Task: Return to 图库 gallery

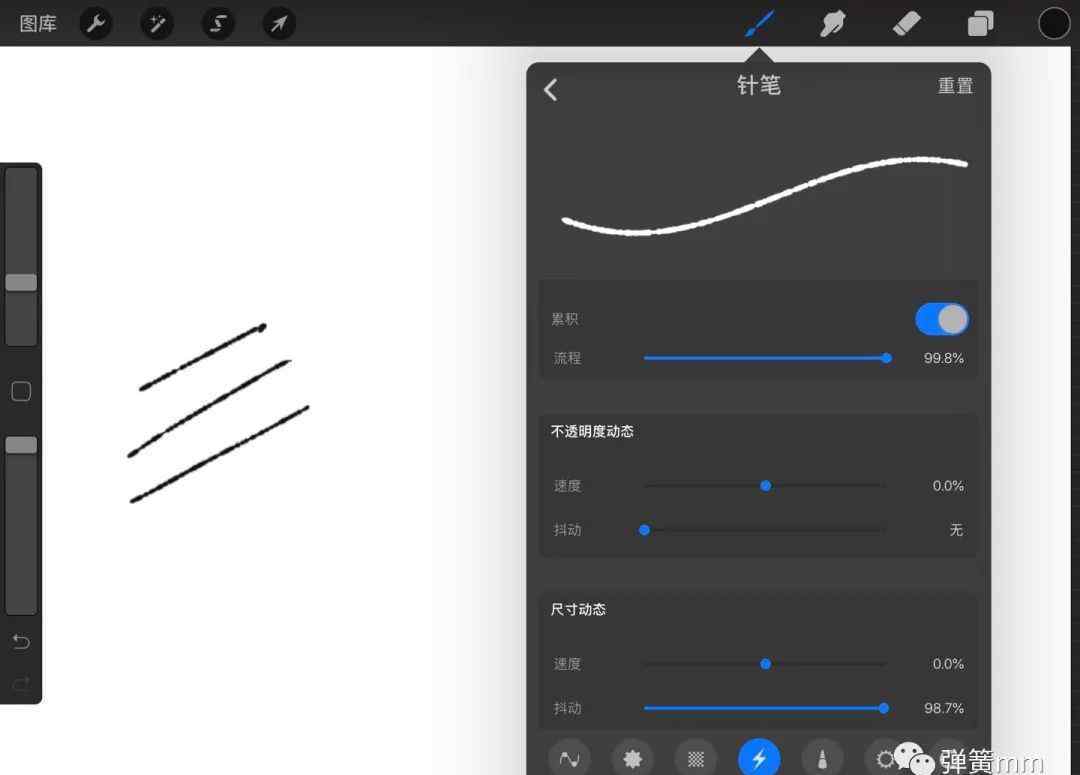Action: 38,23
